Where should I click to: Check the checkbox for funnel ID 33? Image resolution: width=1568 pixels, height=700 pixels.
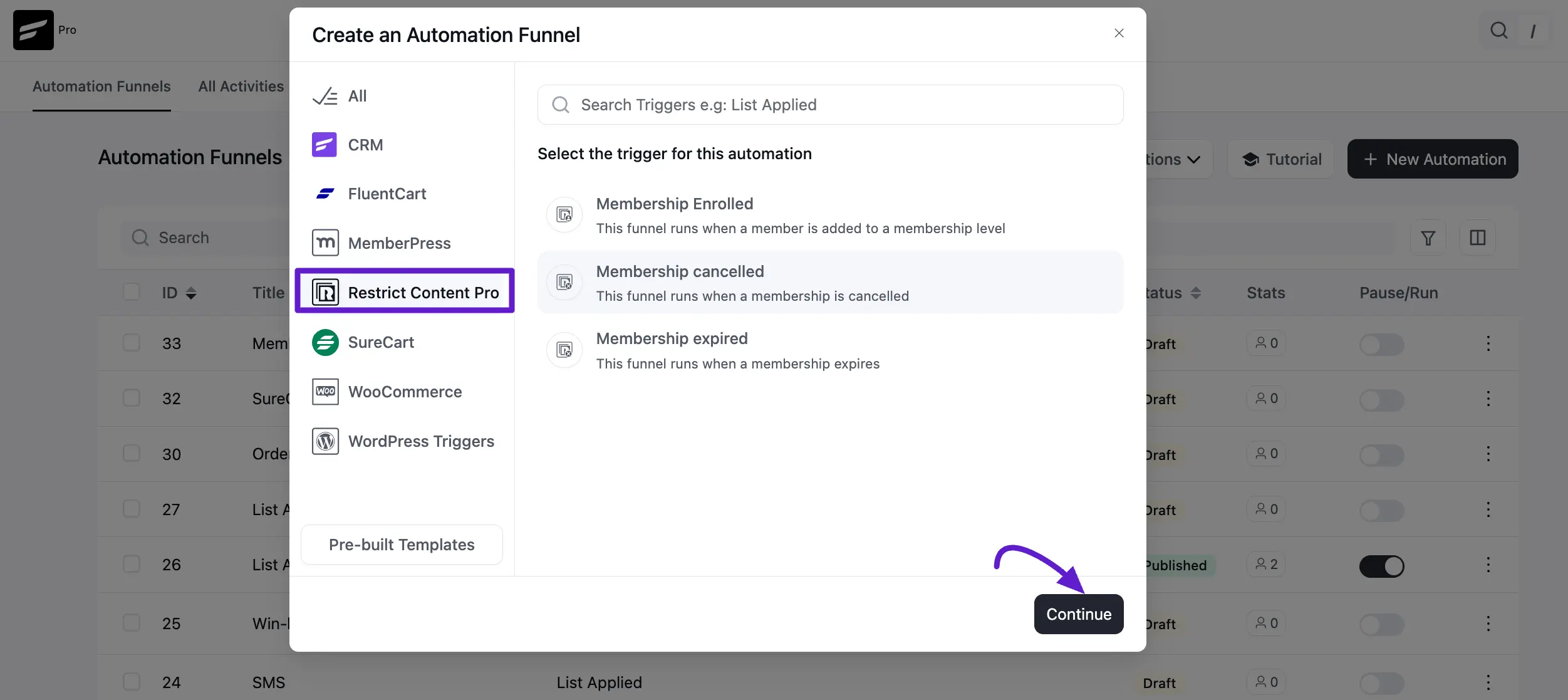[x=132, y=343]
